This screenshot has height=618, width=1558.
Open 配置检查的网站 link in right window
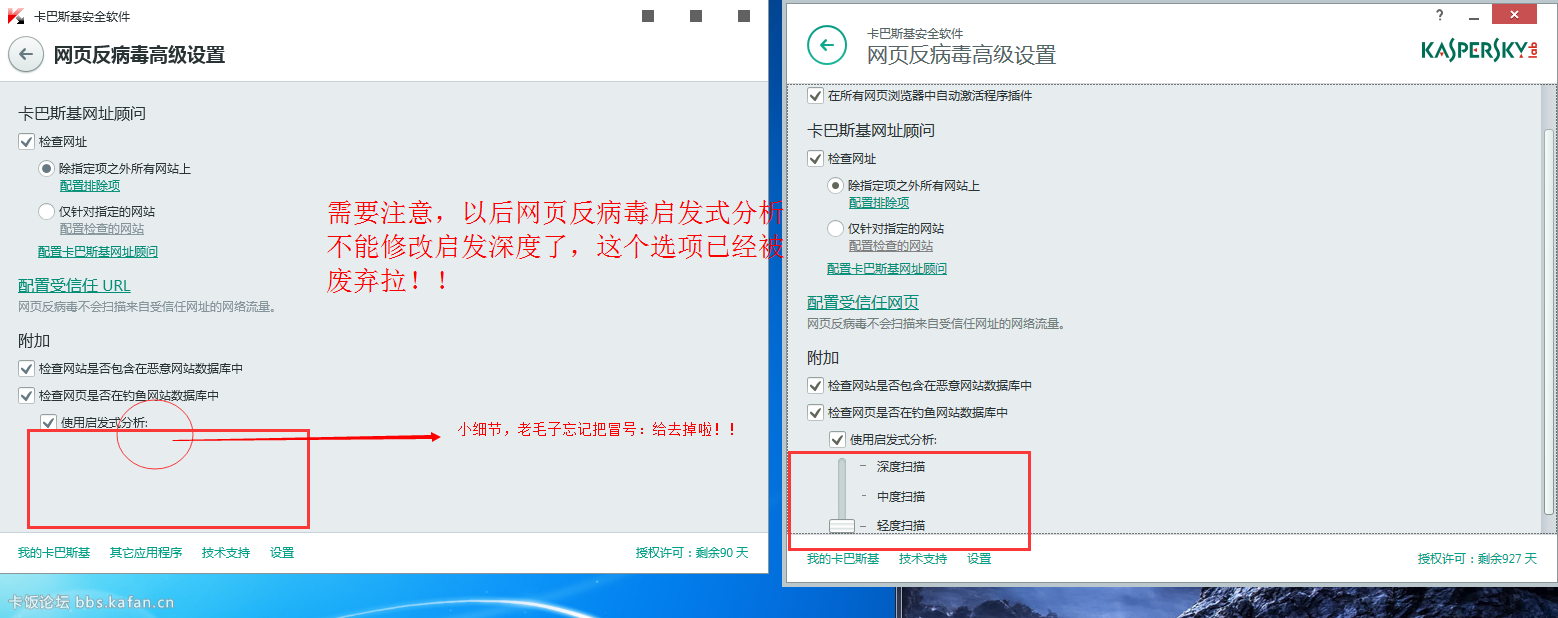click(891, 246)
